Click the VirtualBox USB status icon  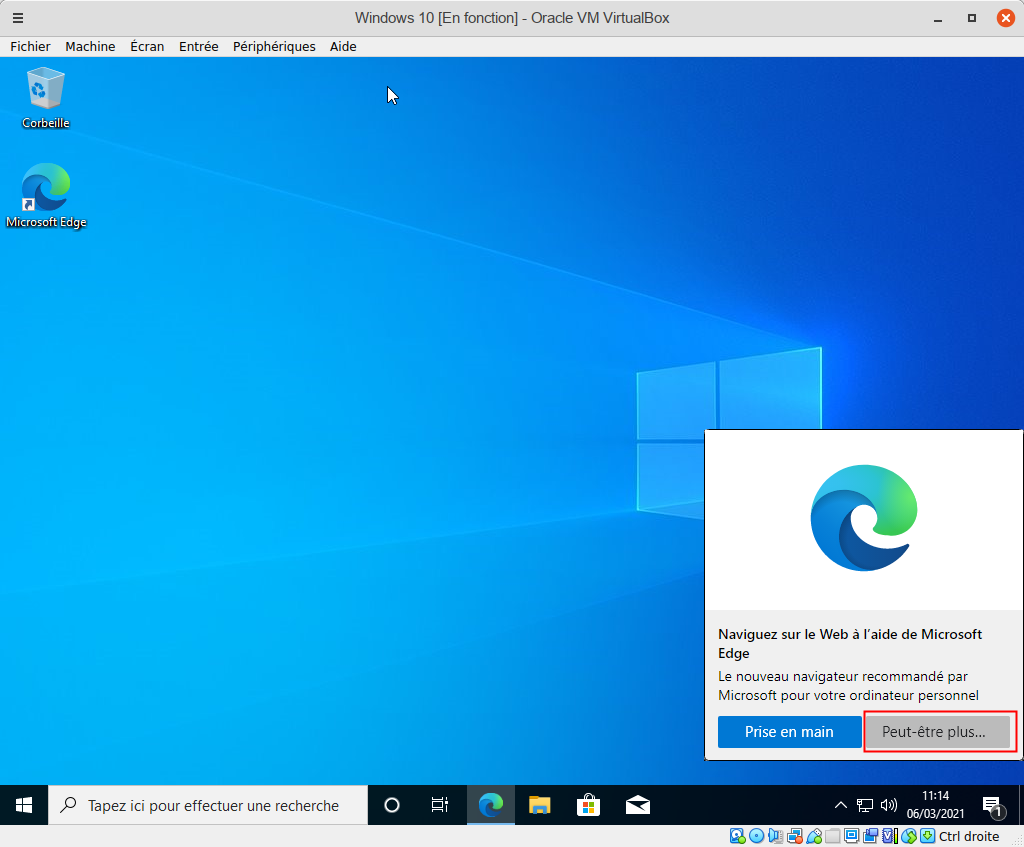(814, 836)
